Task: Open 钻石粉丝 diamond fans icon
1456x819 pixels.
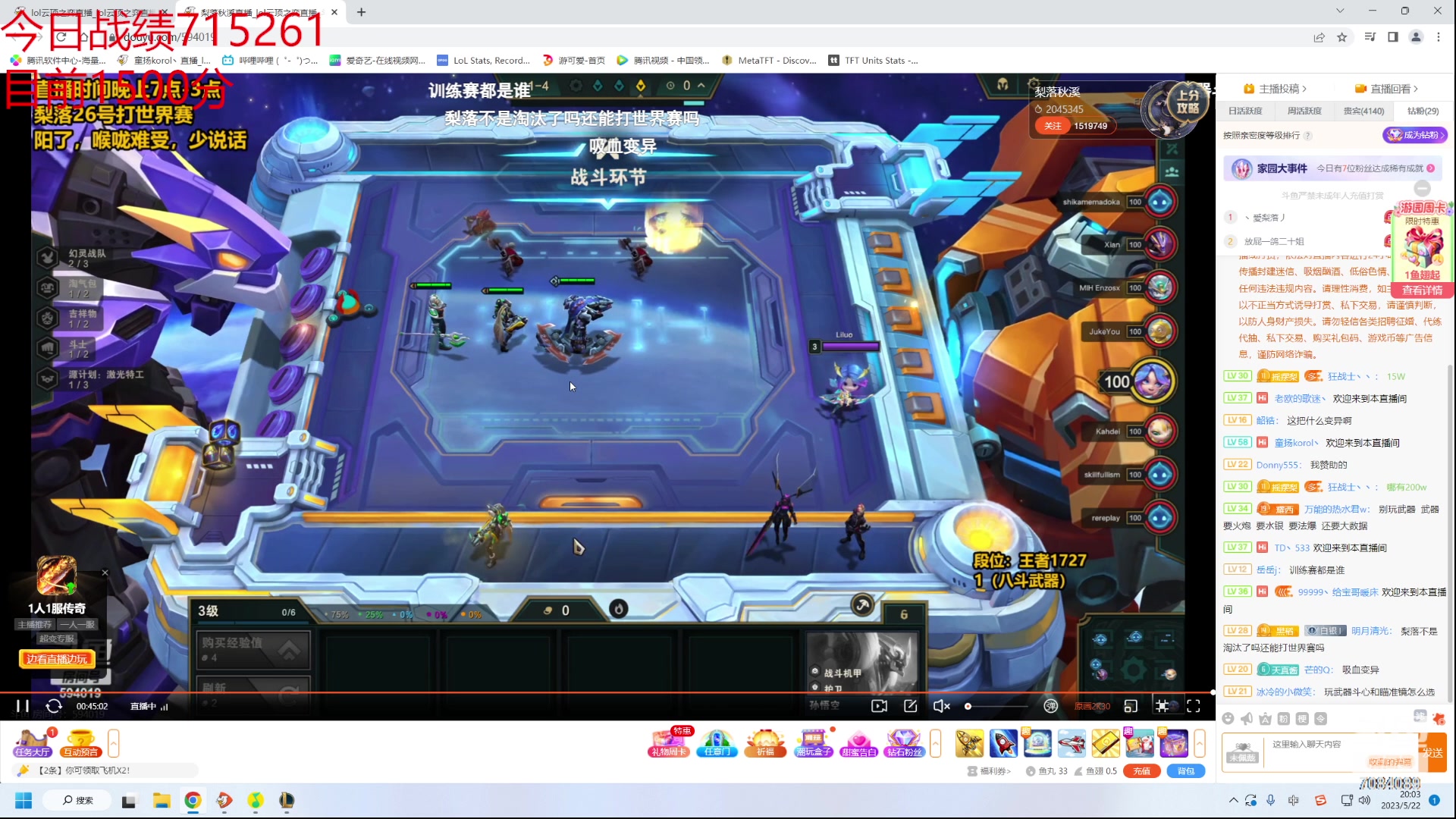Action: pyautogui.click(x=904, y=743)
